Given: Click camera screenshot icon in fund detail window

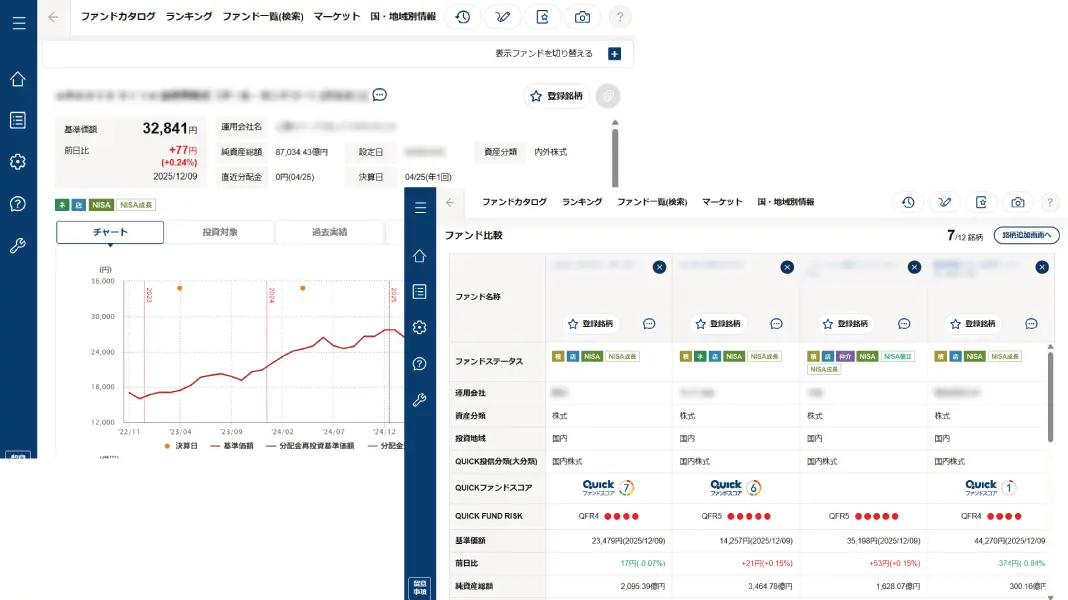Looking at the screenshot, I should 582,17.
